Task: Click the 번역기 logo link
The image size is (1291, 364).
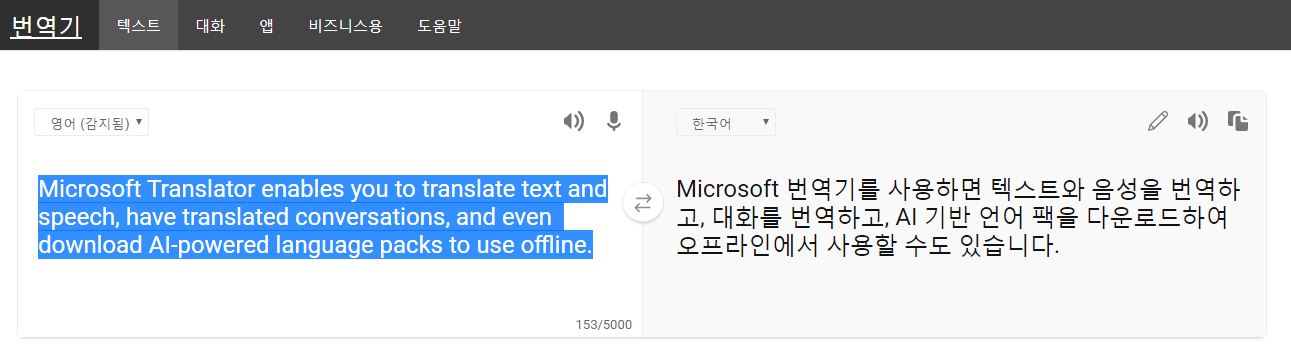Action: click(46, 25)
